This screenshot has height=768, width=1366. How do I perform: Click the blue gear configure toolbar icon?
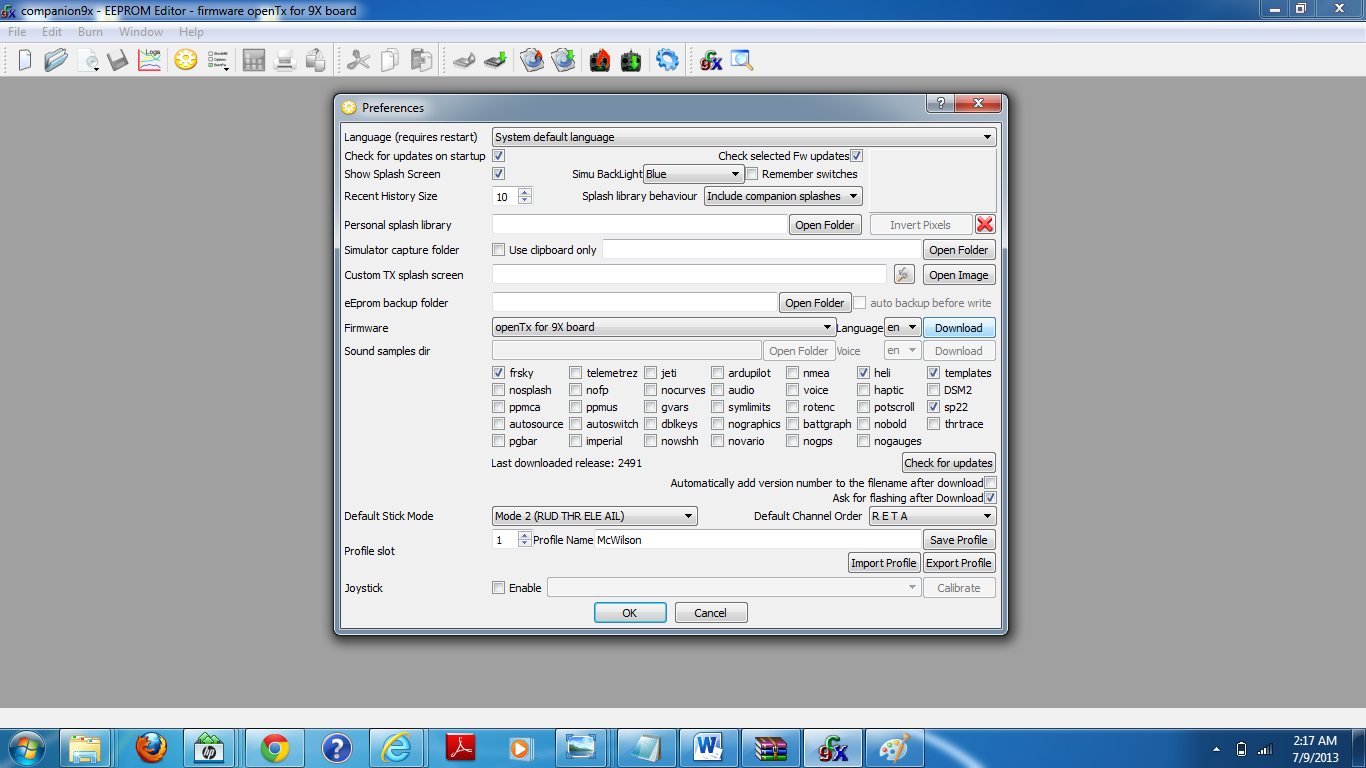tap(667, 60)
